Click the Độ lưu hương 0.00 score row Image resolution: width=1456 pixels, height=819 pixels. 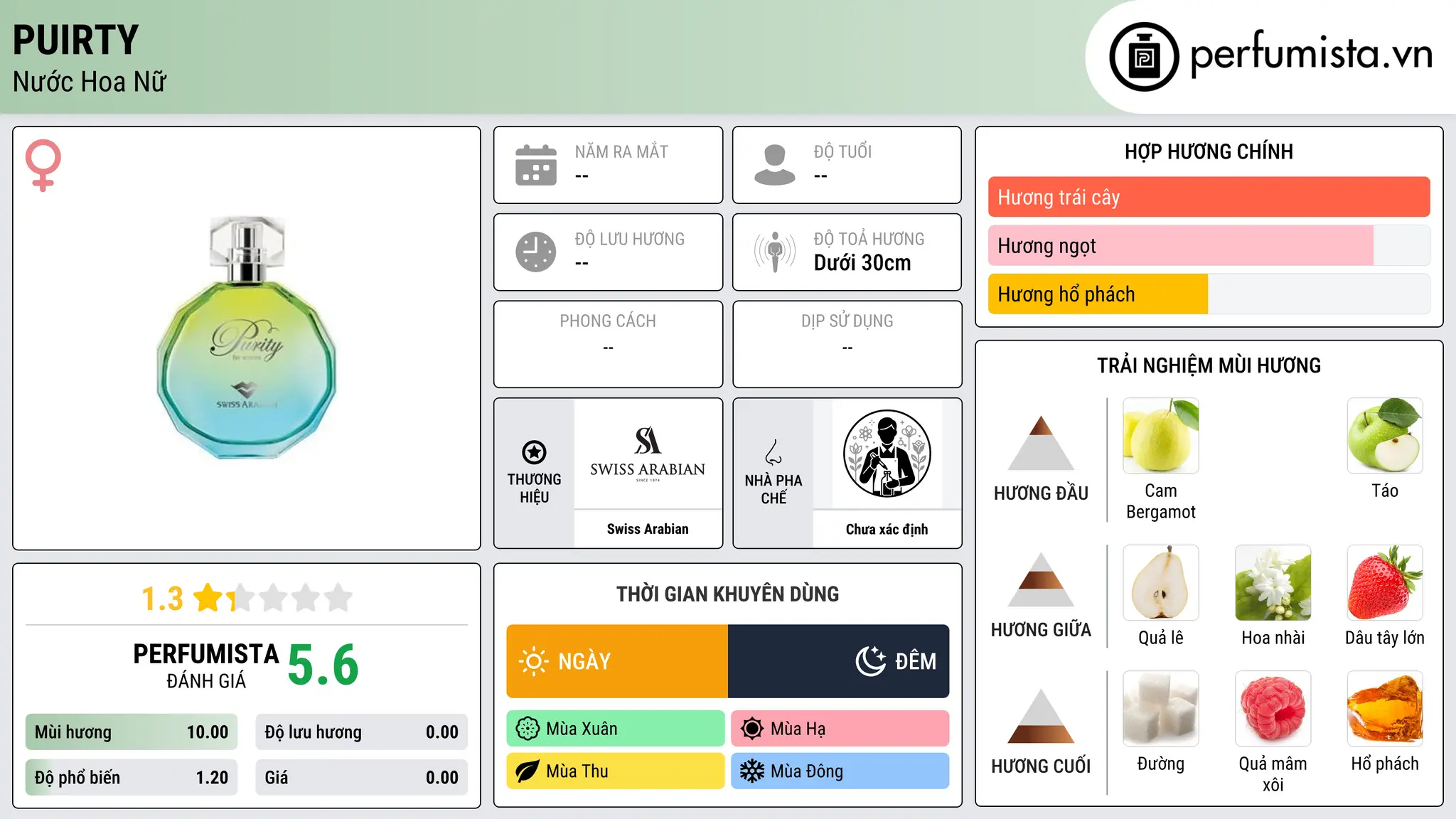click(x=362, y=732)
